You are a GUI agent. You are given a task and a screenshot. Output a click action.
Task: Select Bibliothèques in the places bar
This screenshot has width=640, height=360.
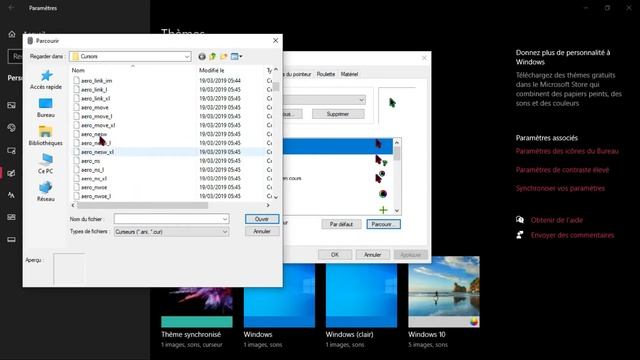point(46,136)
